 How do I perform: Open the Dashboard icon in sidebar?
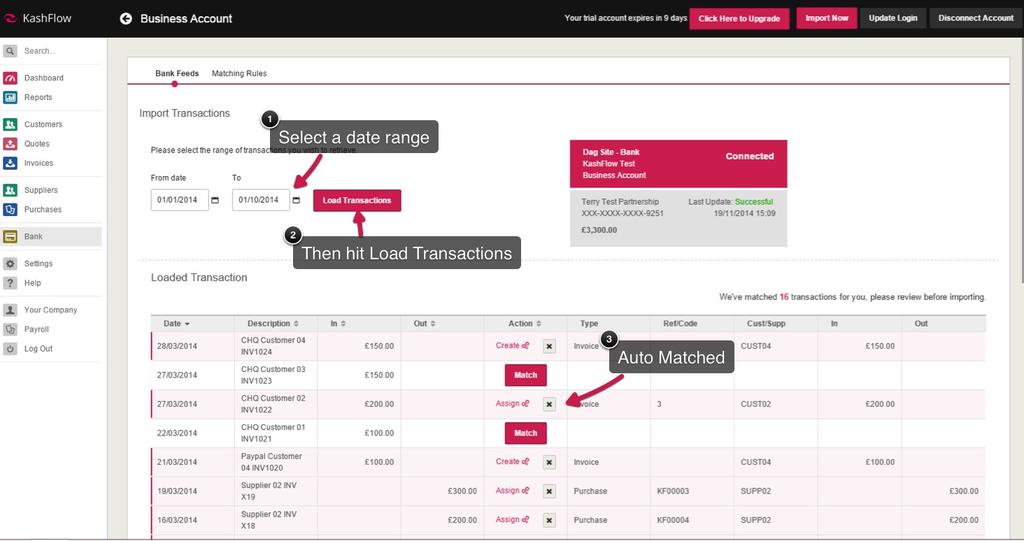(x=10, y=78)
